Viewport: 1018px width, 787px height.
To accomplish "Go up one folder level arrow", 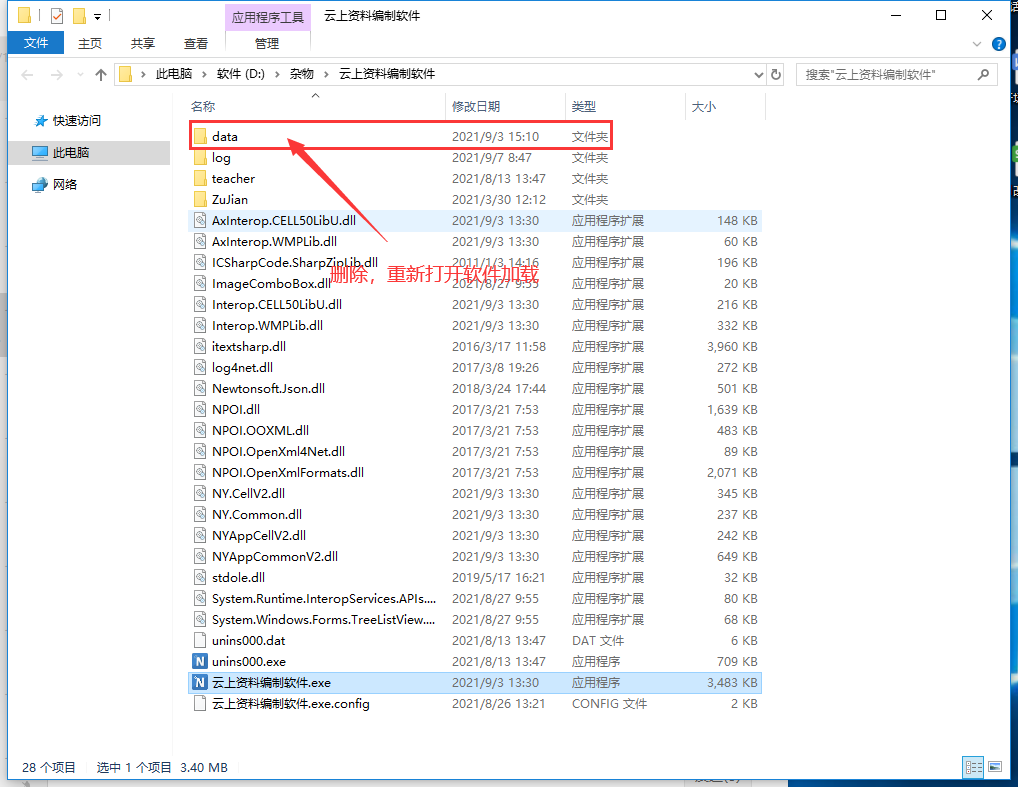I will [100, 74].
